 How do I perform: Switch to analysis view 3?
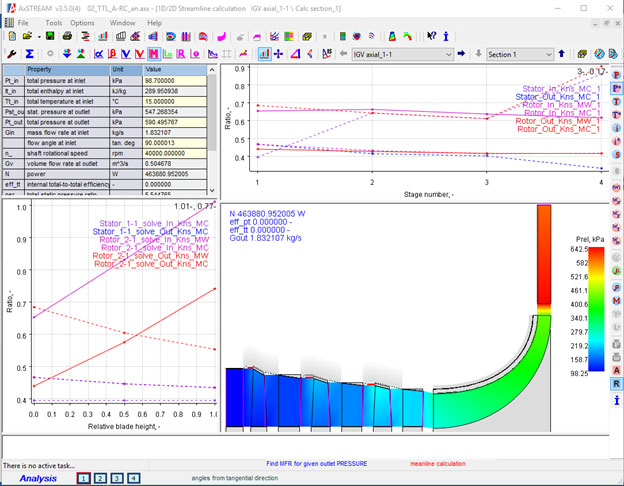(117, 478)
